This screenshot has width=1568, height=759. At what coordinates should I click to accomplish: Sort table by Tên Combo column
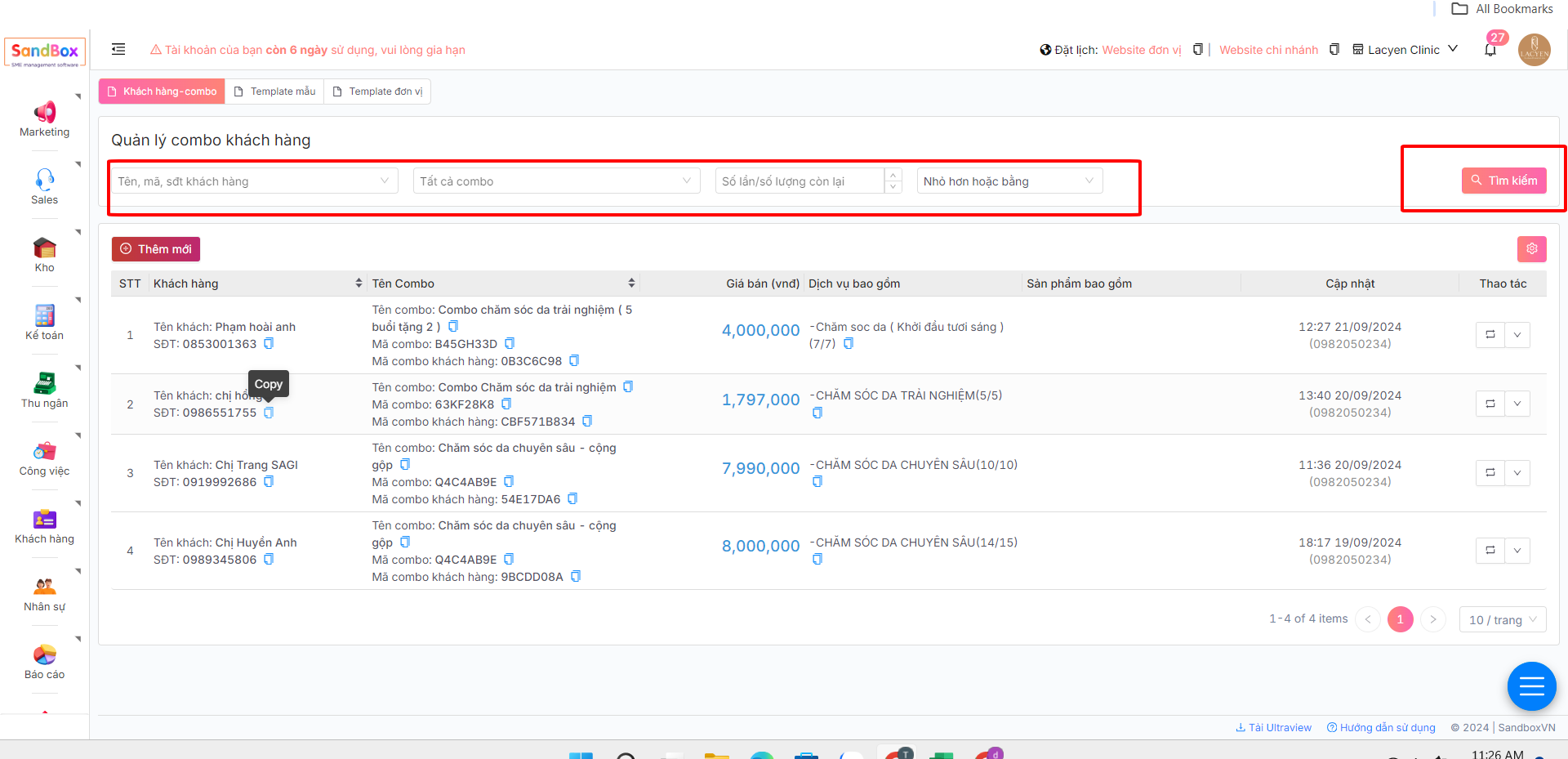click(x=631, y=284)
